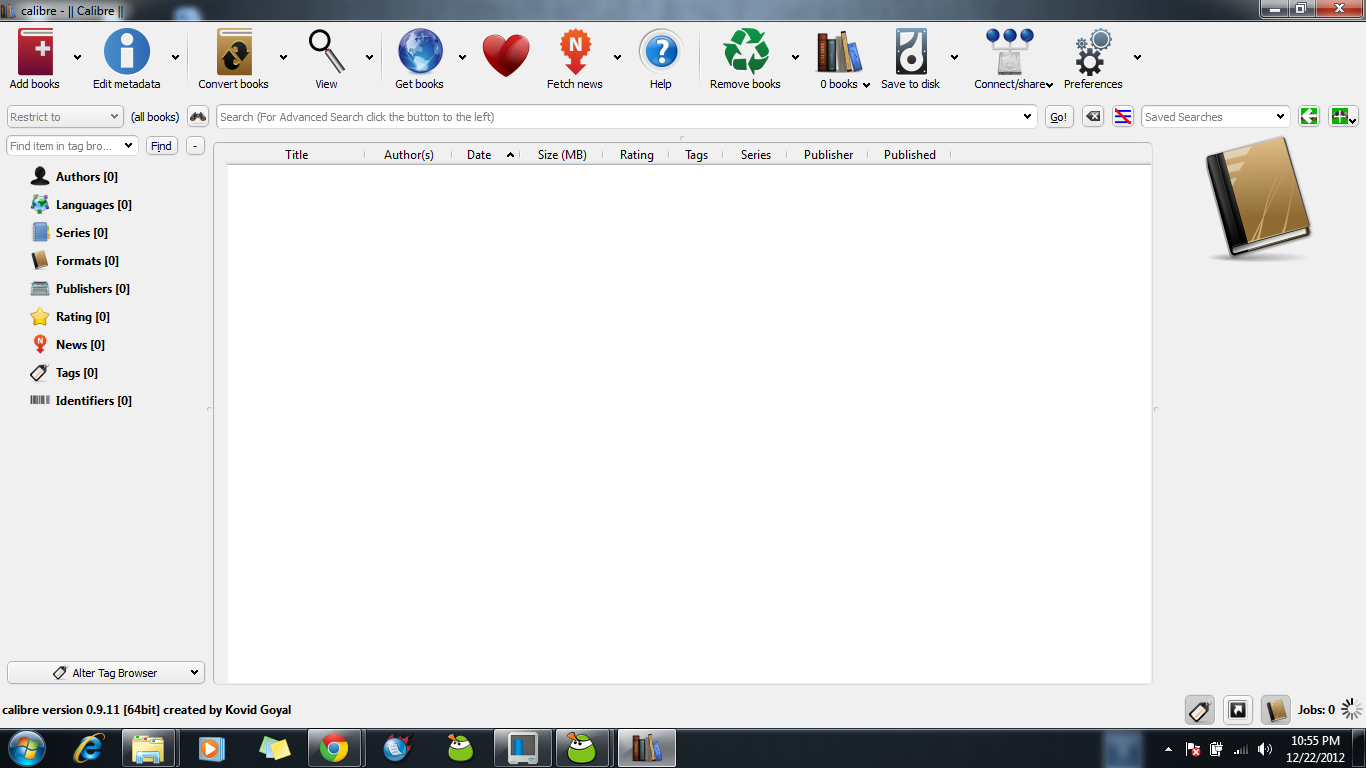1366x768 pixels.
Task: Select Authors [0] in tag browser
Action: (x=87, y=177)
